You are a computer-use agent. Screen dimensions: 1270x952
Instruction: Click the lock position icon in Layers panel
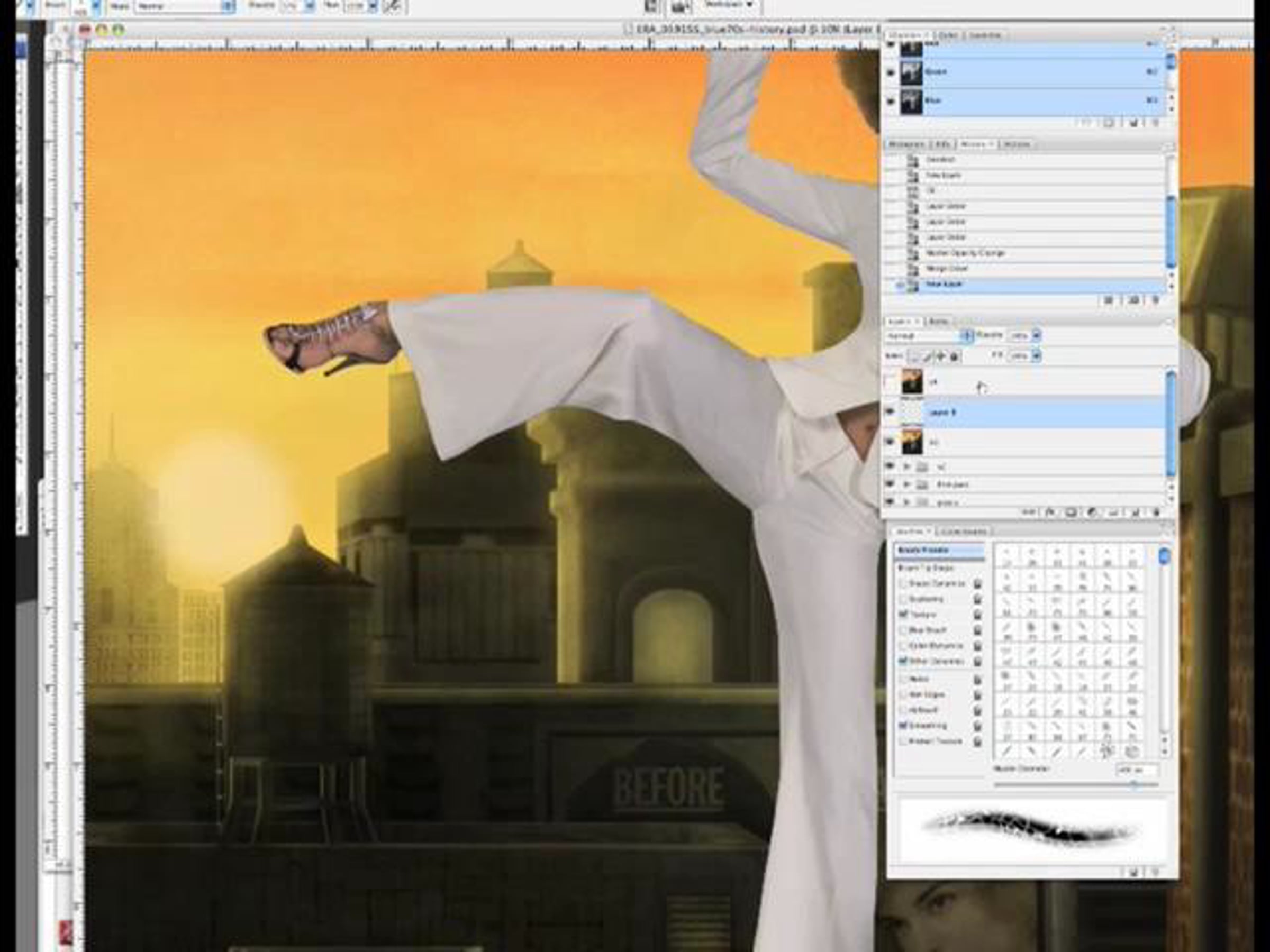pos(941,356)
